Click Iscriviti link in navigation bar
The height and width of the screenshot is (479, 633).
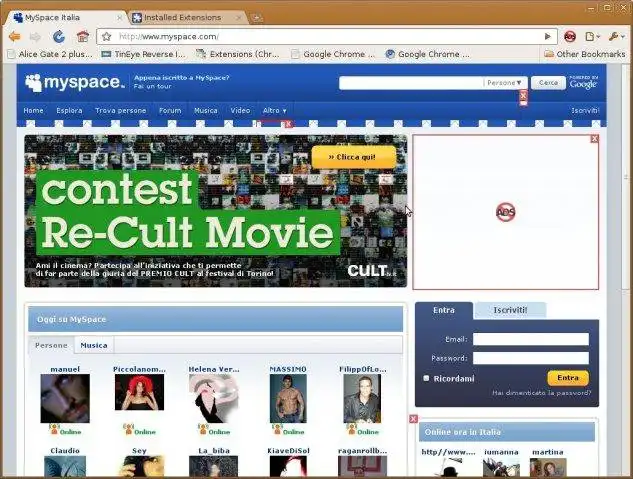(x=585, y=111)
